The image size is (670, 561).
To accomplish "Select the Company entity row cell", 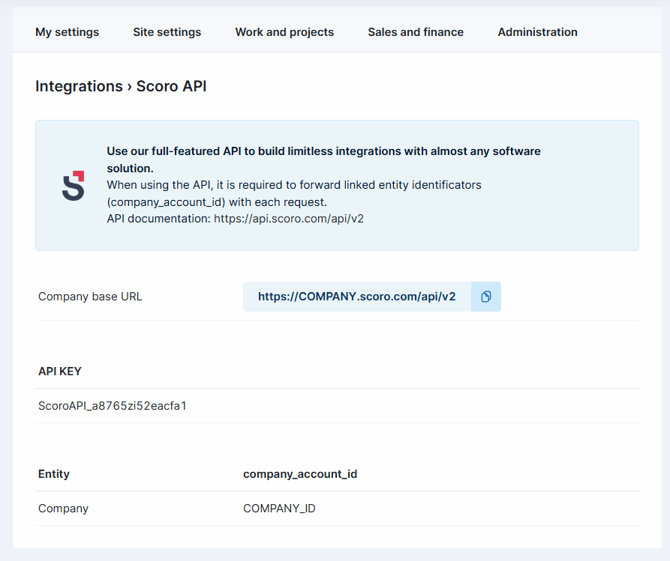I will [x=63, y=509].
